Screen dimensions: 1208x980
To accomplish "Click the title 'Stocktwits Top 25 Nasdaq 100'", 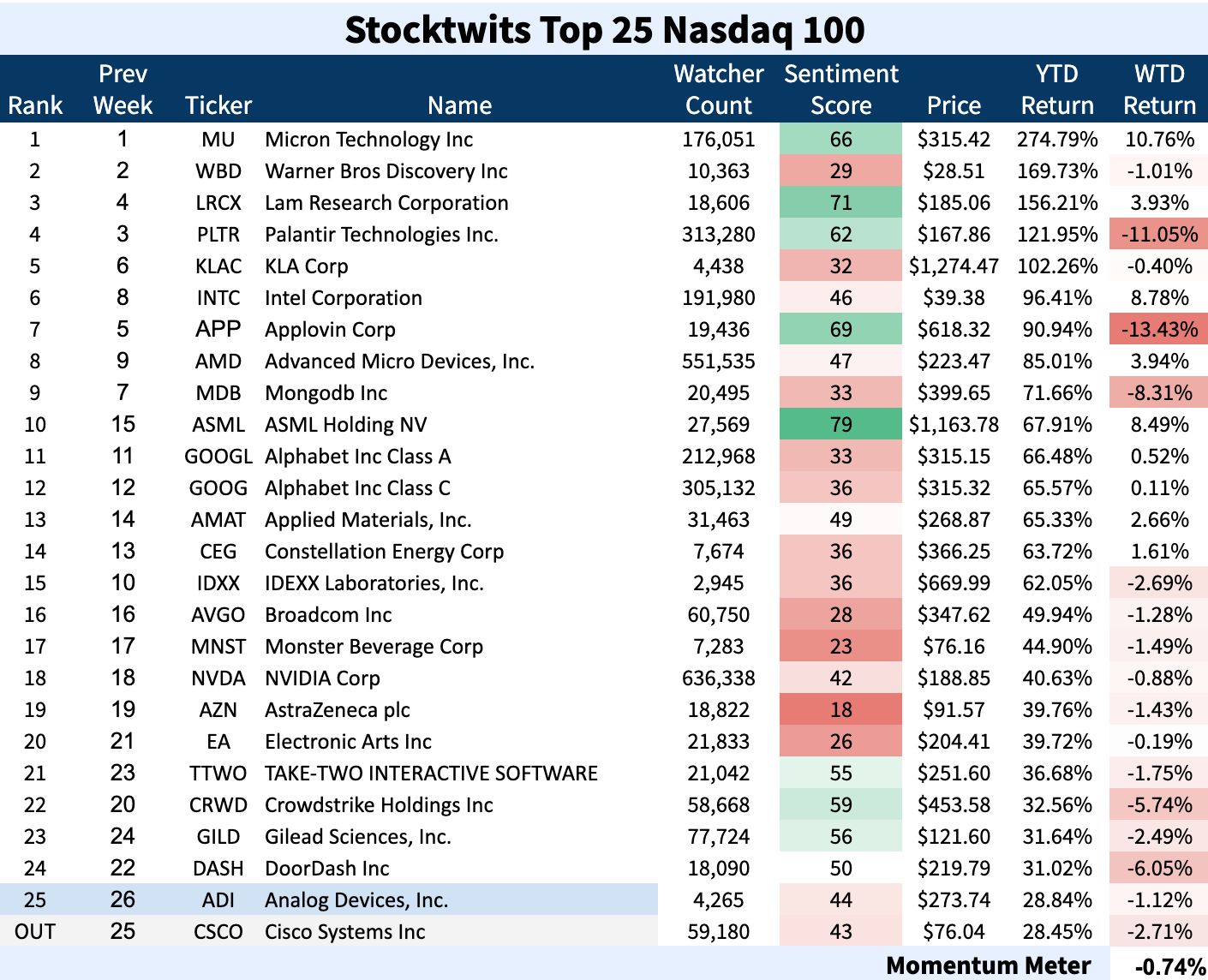I will (x=605, y=30).
